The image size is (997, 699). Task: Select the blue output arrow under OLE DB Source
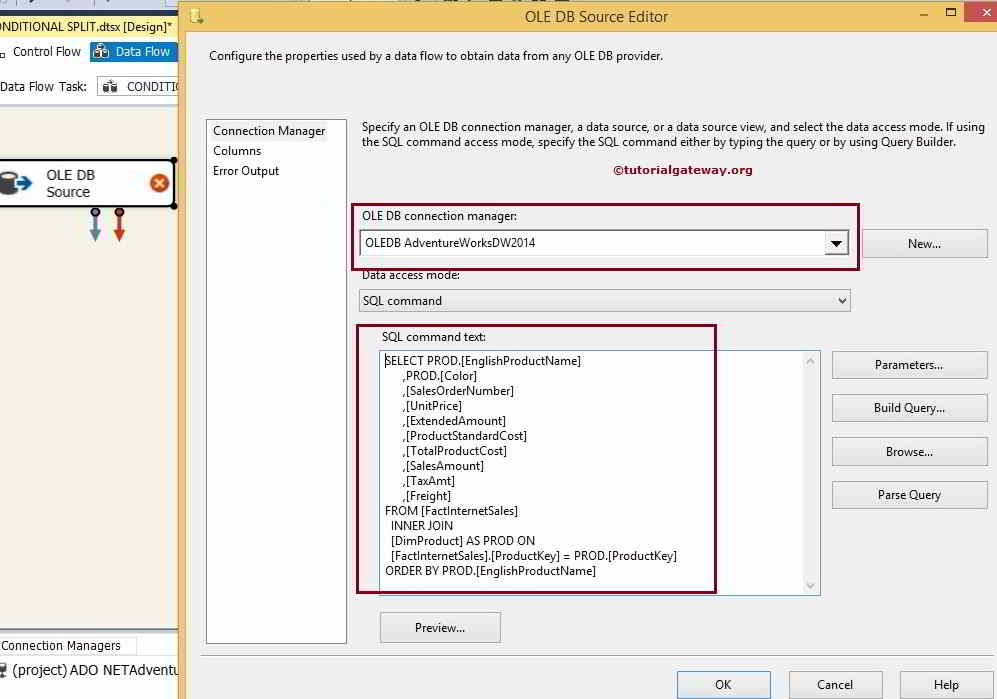(95, 225)
